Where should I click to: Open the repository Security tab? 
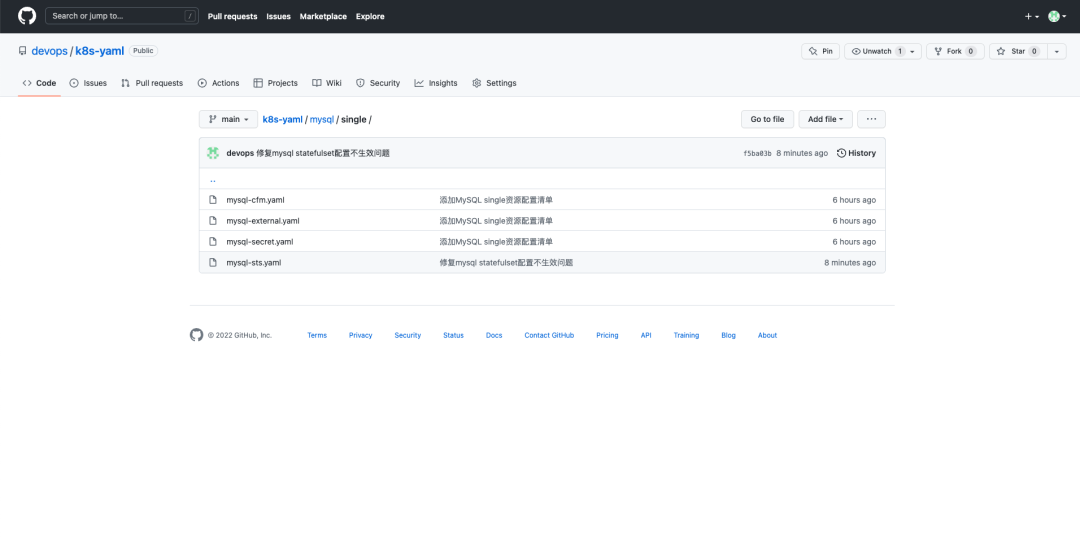(x=377, y=83)
